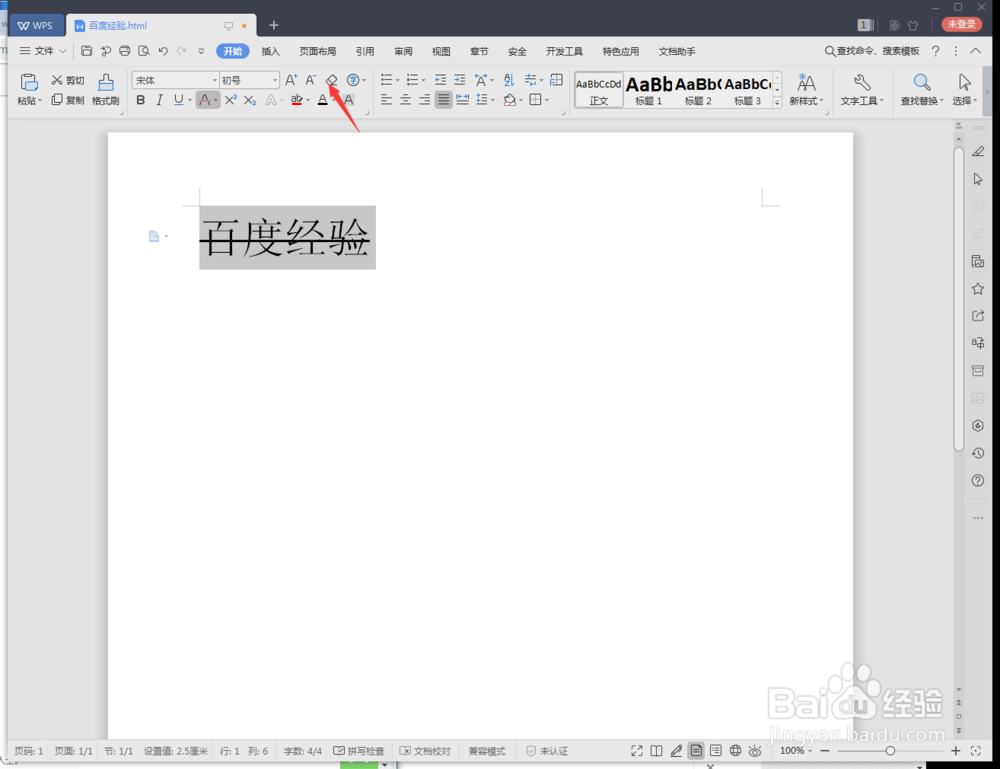This screenshot has height=769, width=1000.
Task: Click the numbered list icon
Action: 413,80
